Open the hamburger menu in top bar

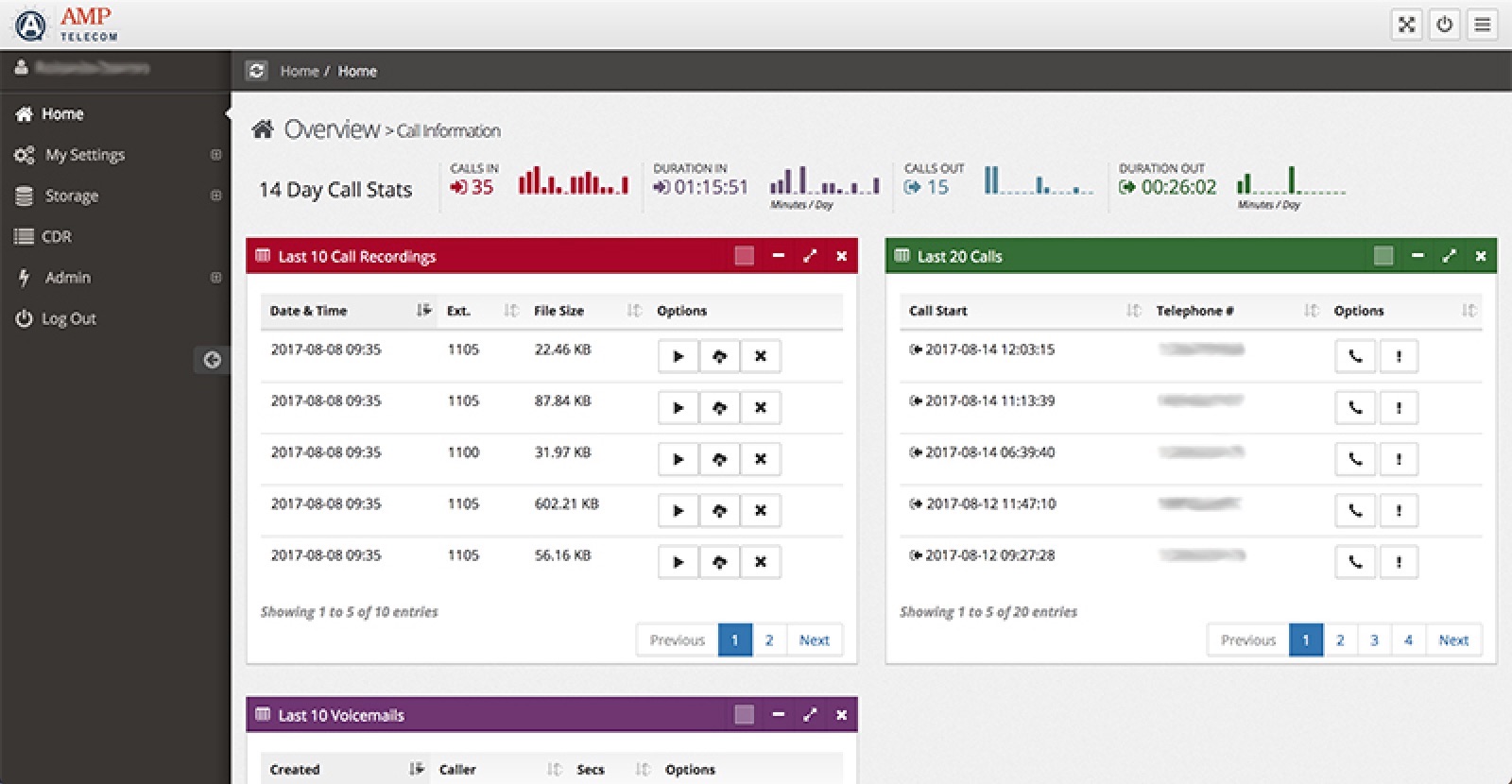tap(1482, 25)
